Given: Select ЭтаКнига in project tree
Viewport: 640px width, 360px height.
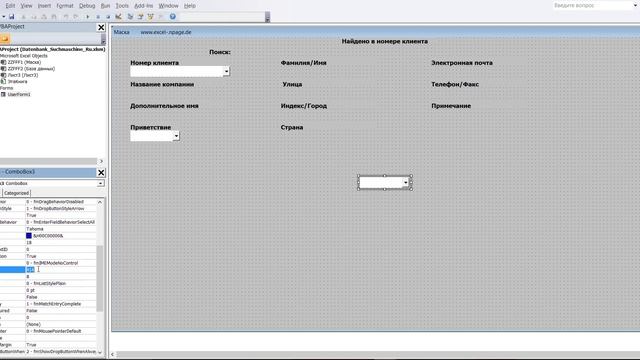Looking at the screenshot, I should click(x=17, y=82).
